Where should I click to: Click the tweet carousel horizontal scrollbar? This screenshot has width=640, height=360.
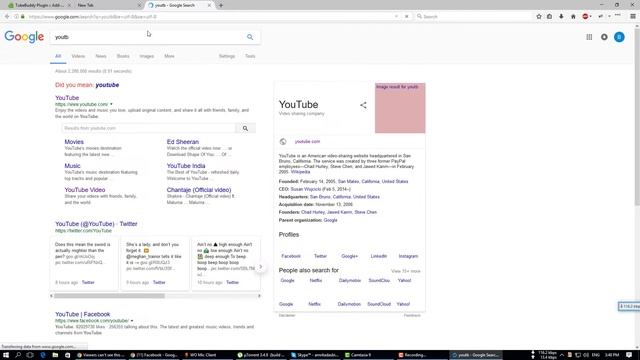(109, 296)
